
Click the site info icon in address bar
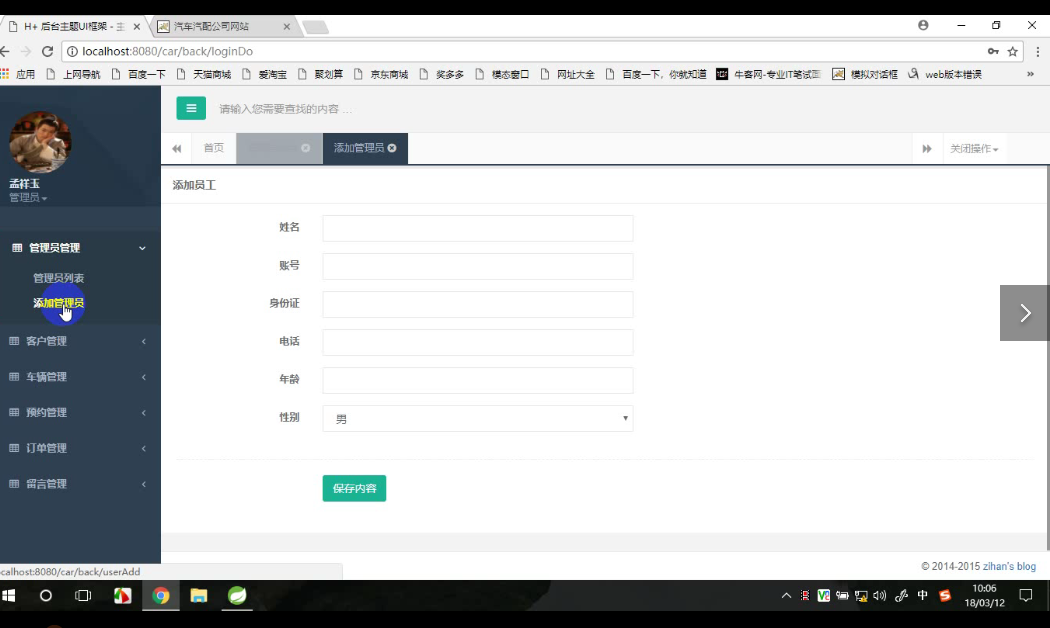click(72, 52)
